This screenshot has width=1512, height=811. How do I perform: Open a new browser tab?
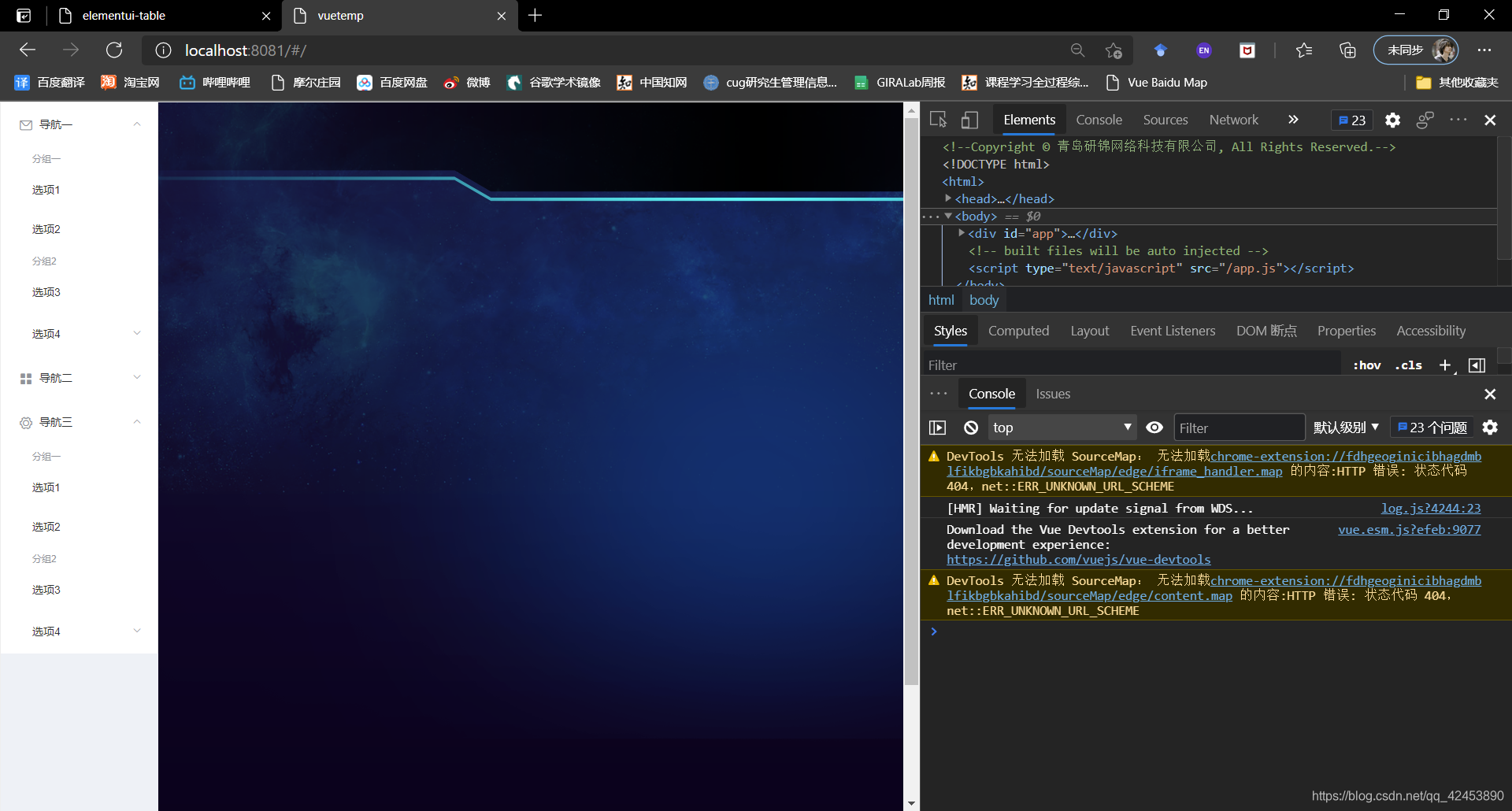(535, 16)
